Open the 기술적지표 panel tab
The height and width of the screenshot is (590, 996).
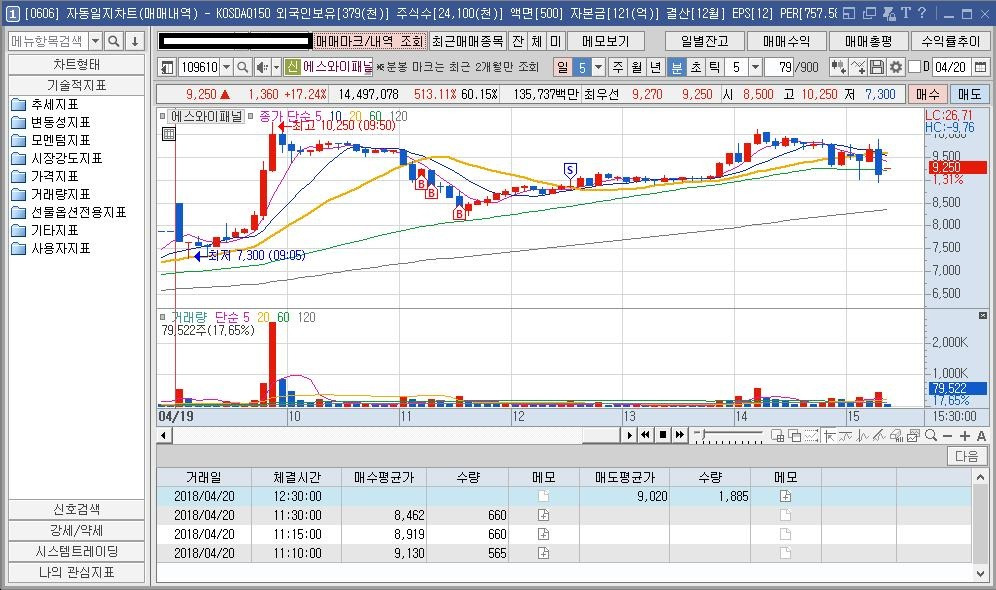pyautogui.click(x=76, y=85)
